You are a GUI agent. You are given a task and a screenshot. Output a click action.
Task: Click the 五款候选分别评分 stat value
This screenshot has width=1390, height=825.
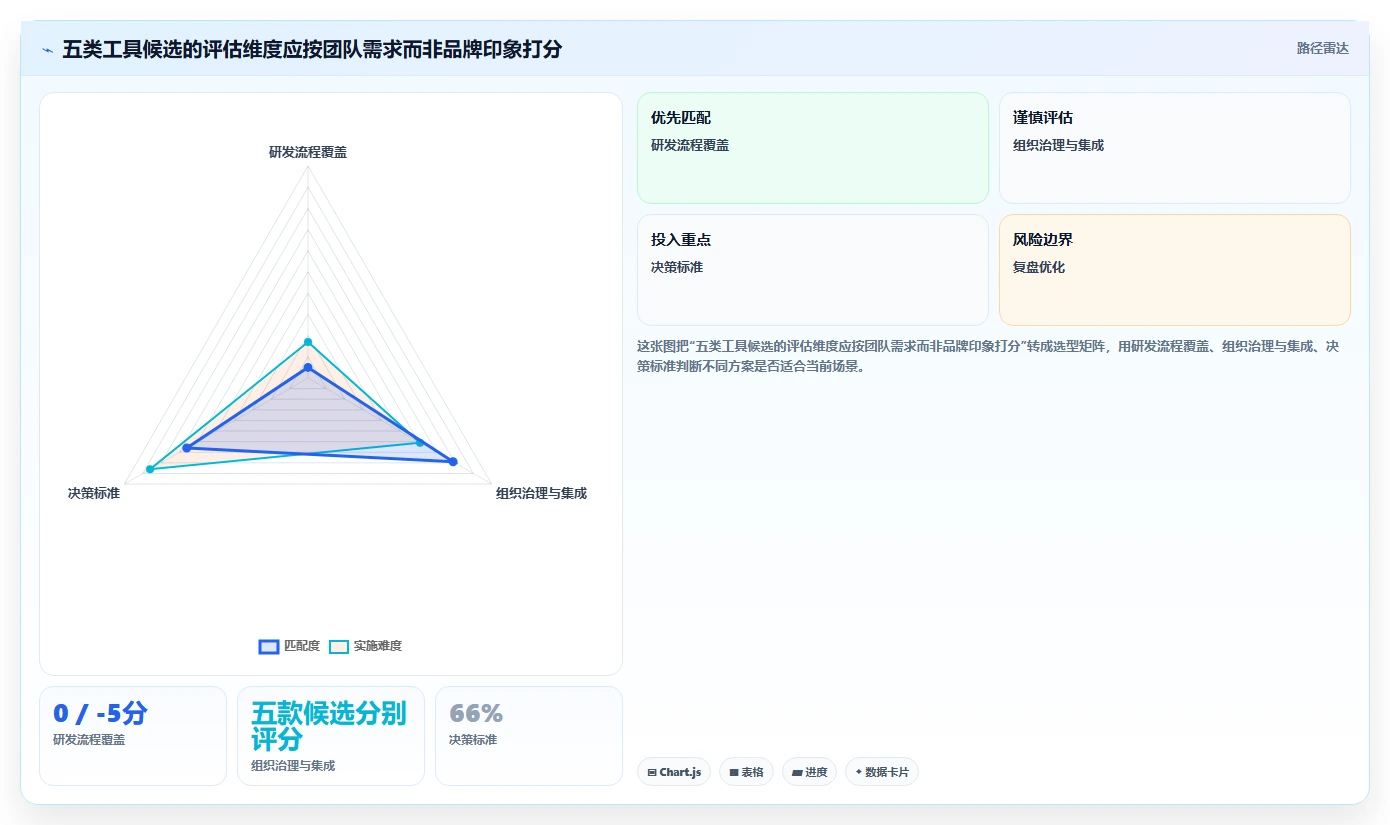tap(328, 726)
